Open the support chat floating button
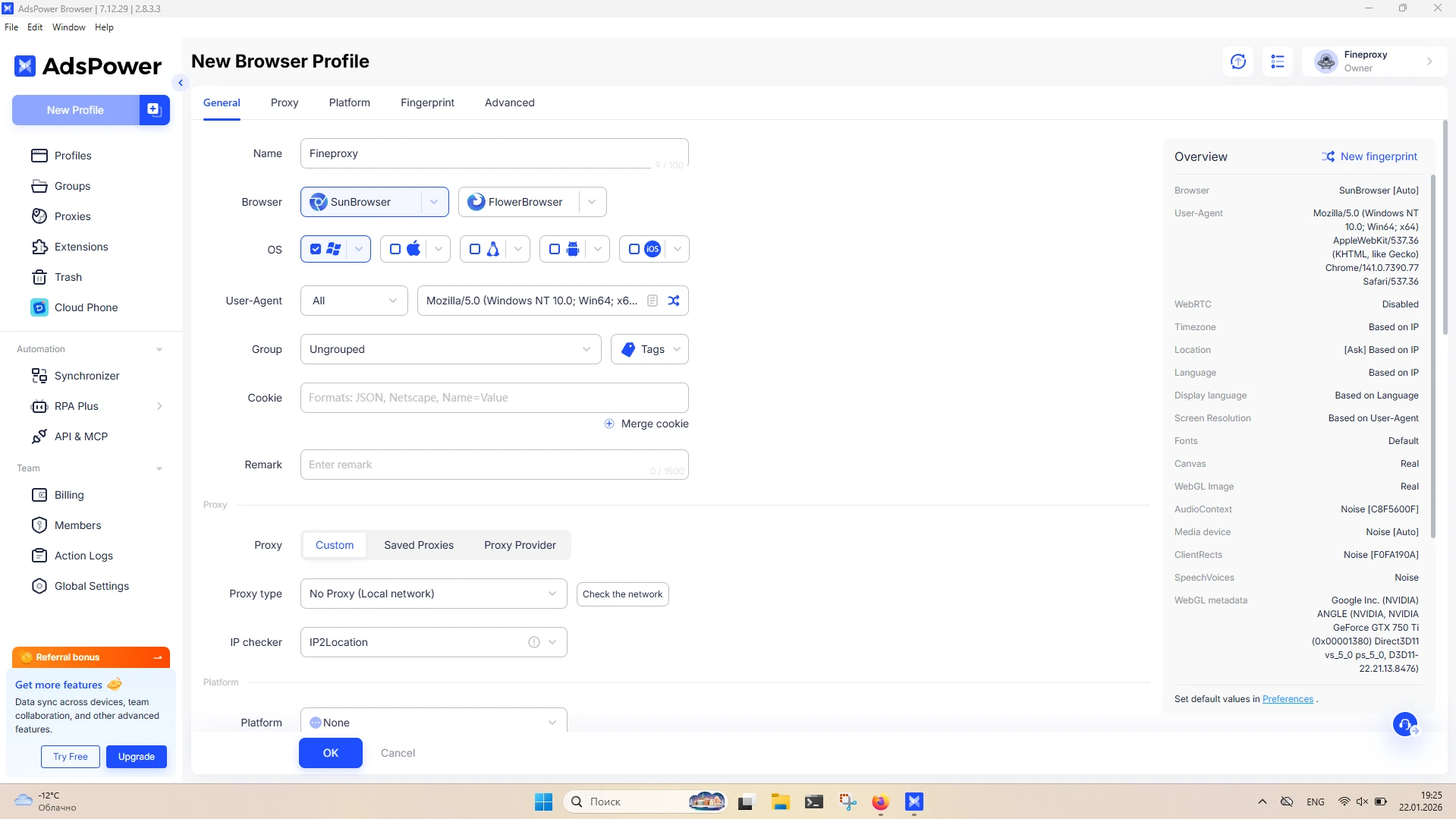 pyautogui.click(x=1405, y=724)
